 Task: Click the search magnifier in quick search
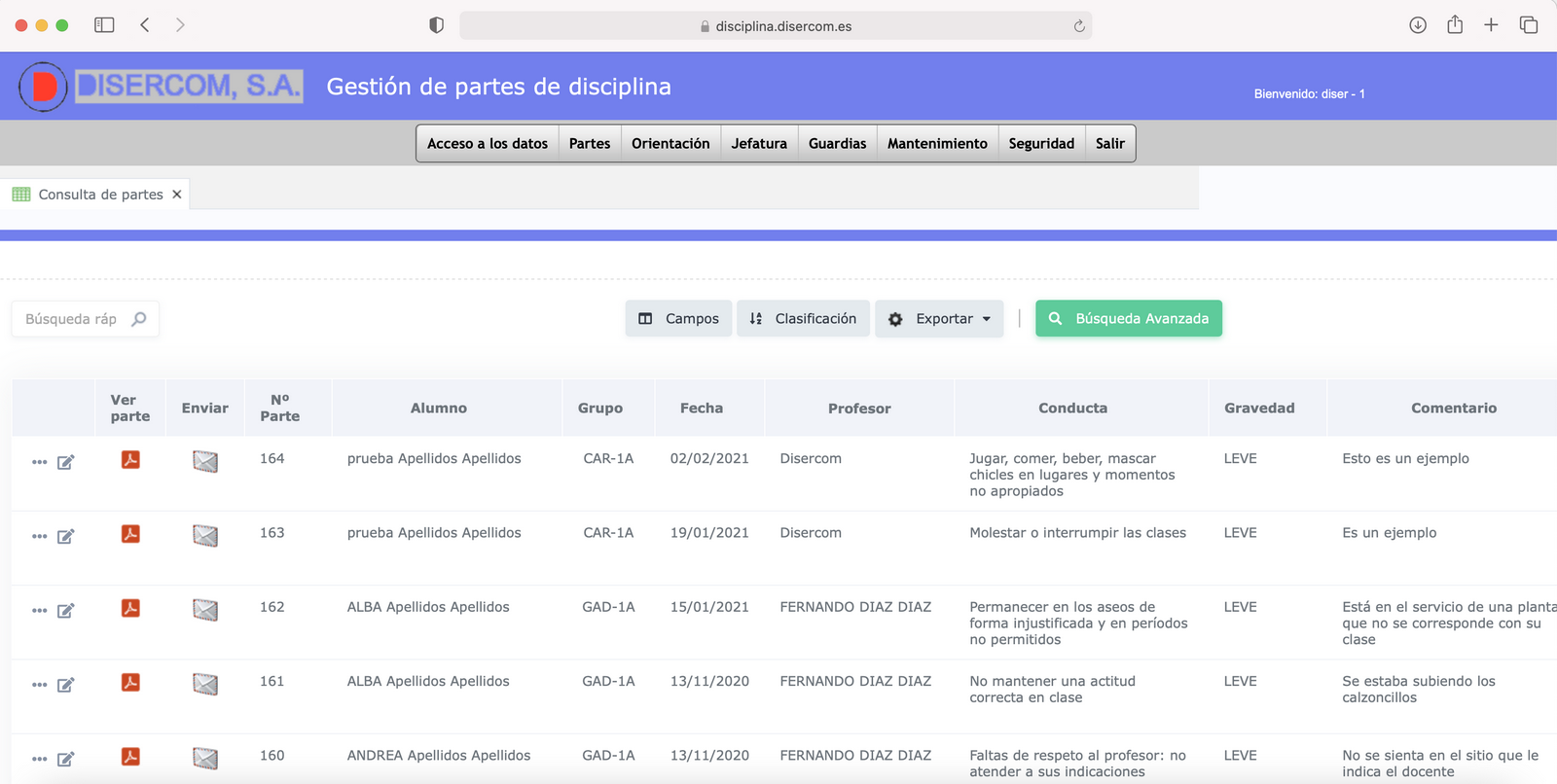coord(139,319)
